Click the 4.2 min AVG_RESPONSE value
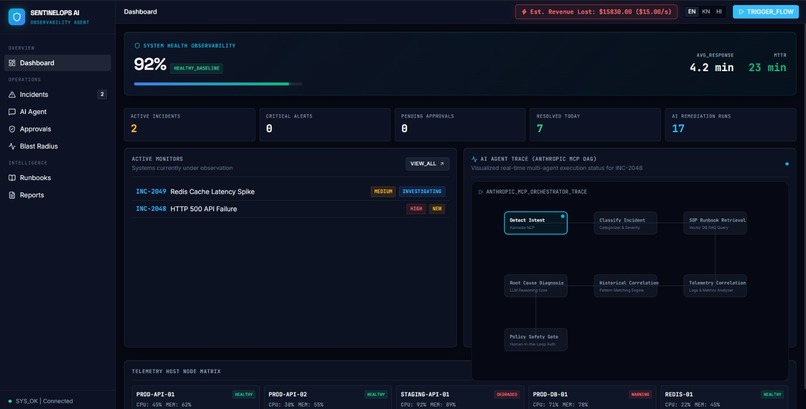Screen dimensions: 806x409 (711, 67)
